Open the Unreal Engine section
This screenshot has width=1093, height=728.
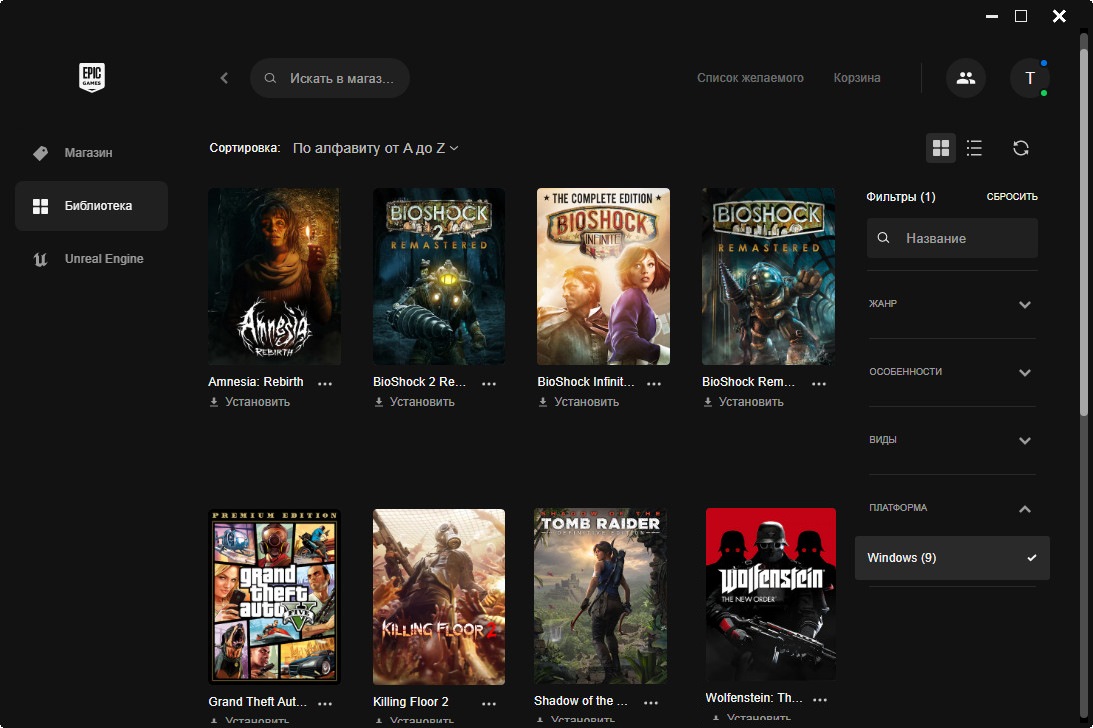(x=91, y=259)
